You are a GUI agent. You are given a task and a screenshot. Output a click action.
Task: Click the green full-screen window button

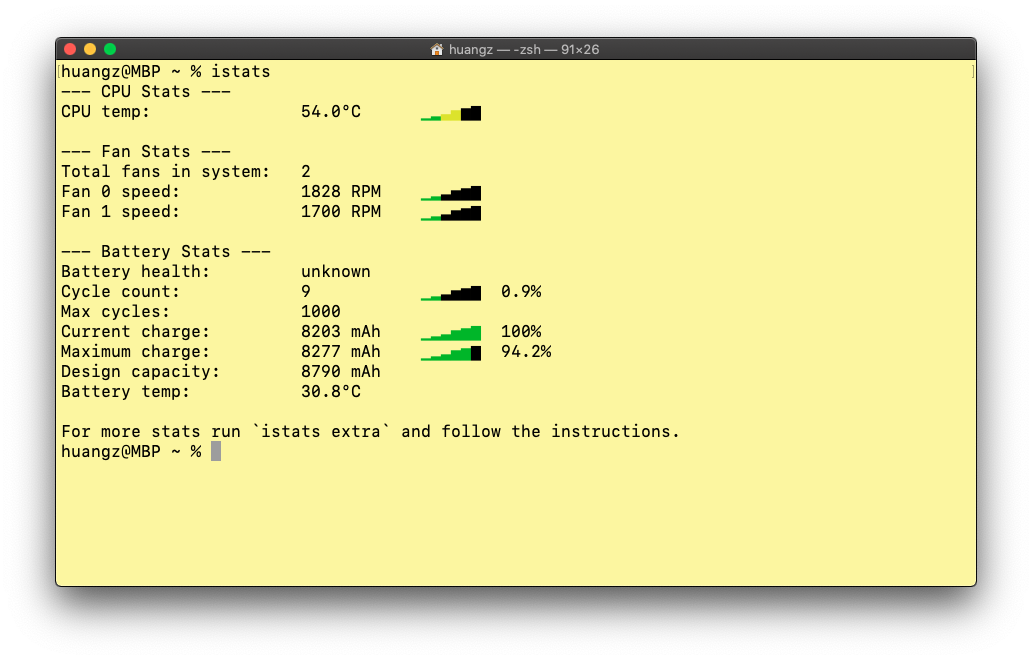[x=110, y=49]
